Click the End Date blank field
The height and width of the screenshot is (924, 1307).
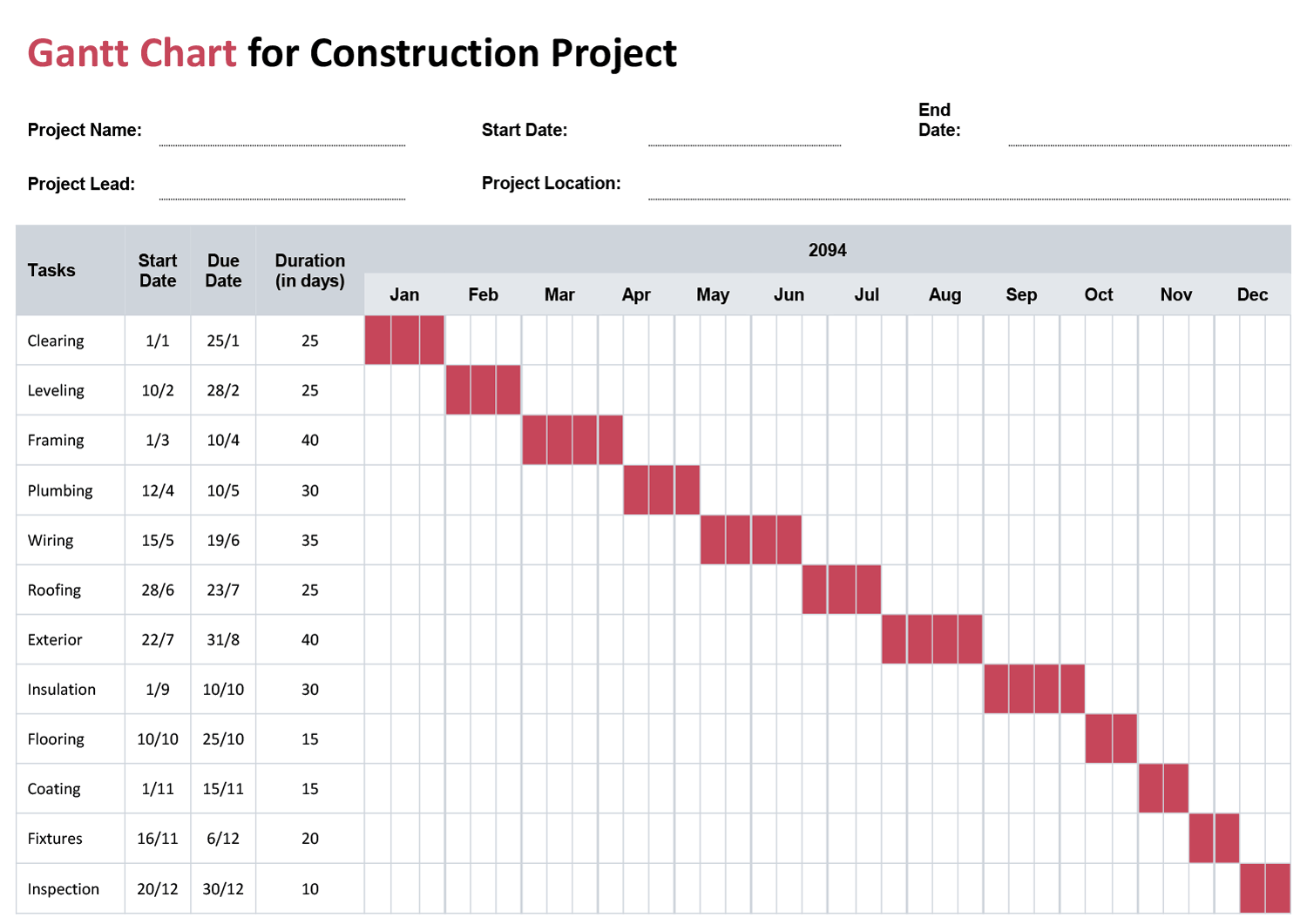(x=1148, y=135)
